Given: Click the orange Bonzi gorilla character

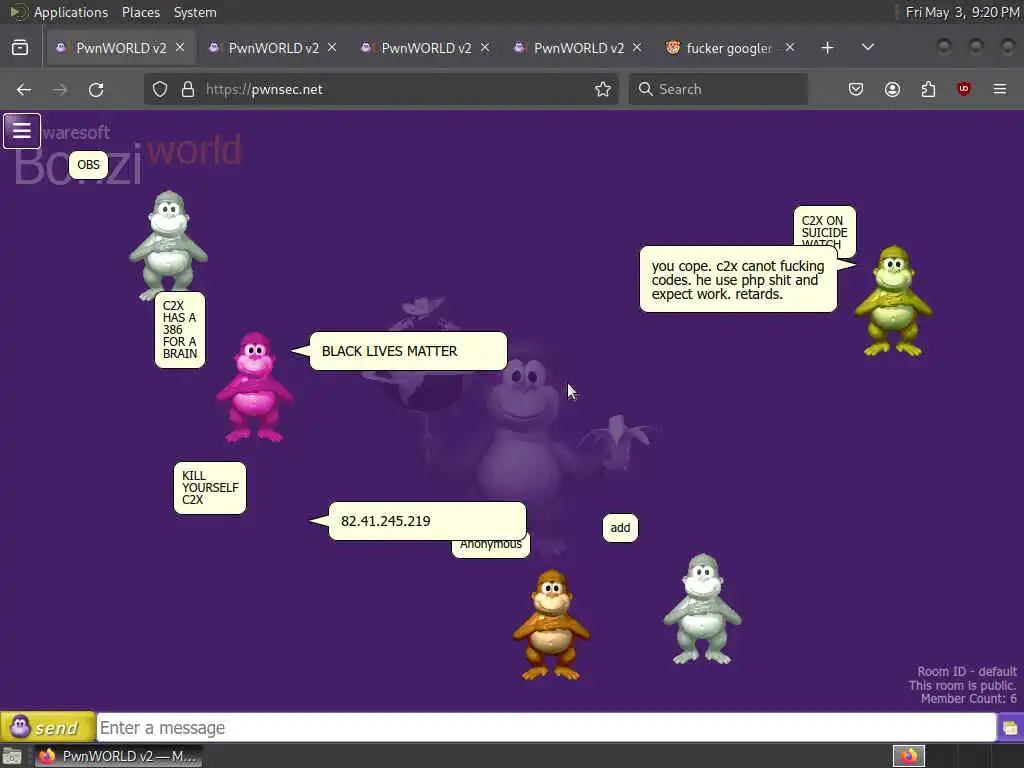Looking at the screenshot, I should tap(551, 625).
